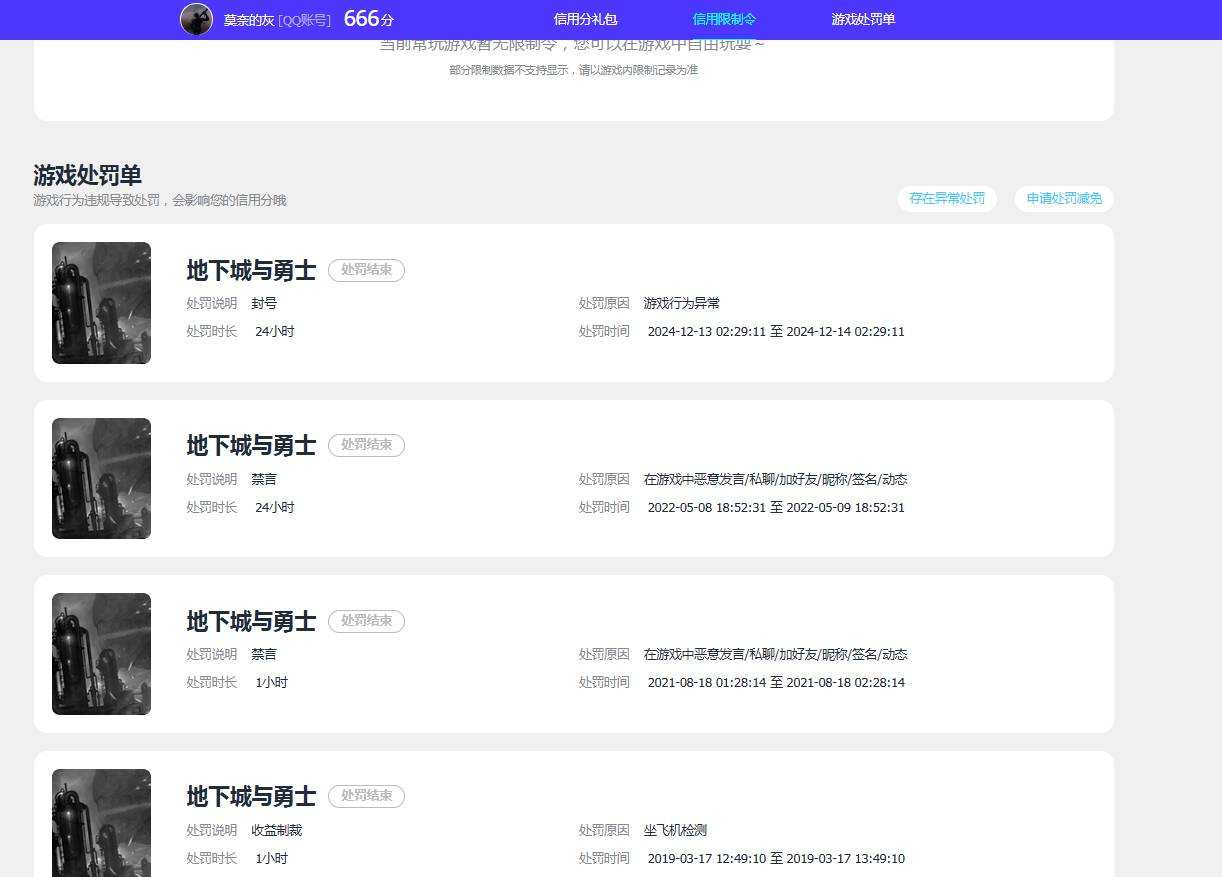Click time range starting 2019-03-17 12:49:10
Viewport: 1222px width, 877px height.
(x=776, y=858)
